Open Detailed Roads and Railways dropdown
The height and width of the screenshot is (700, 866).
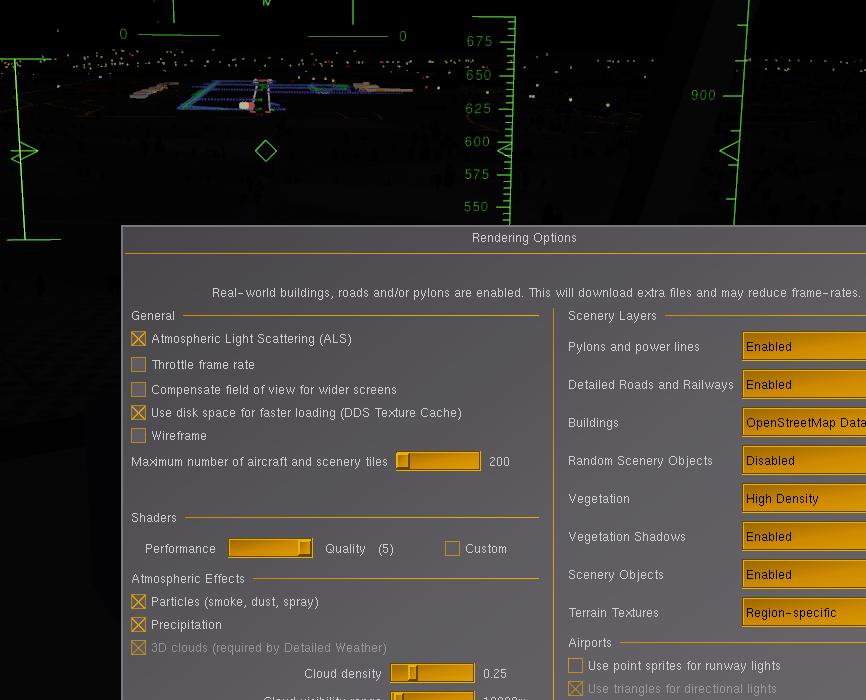point(804,385)
